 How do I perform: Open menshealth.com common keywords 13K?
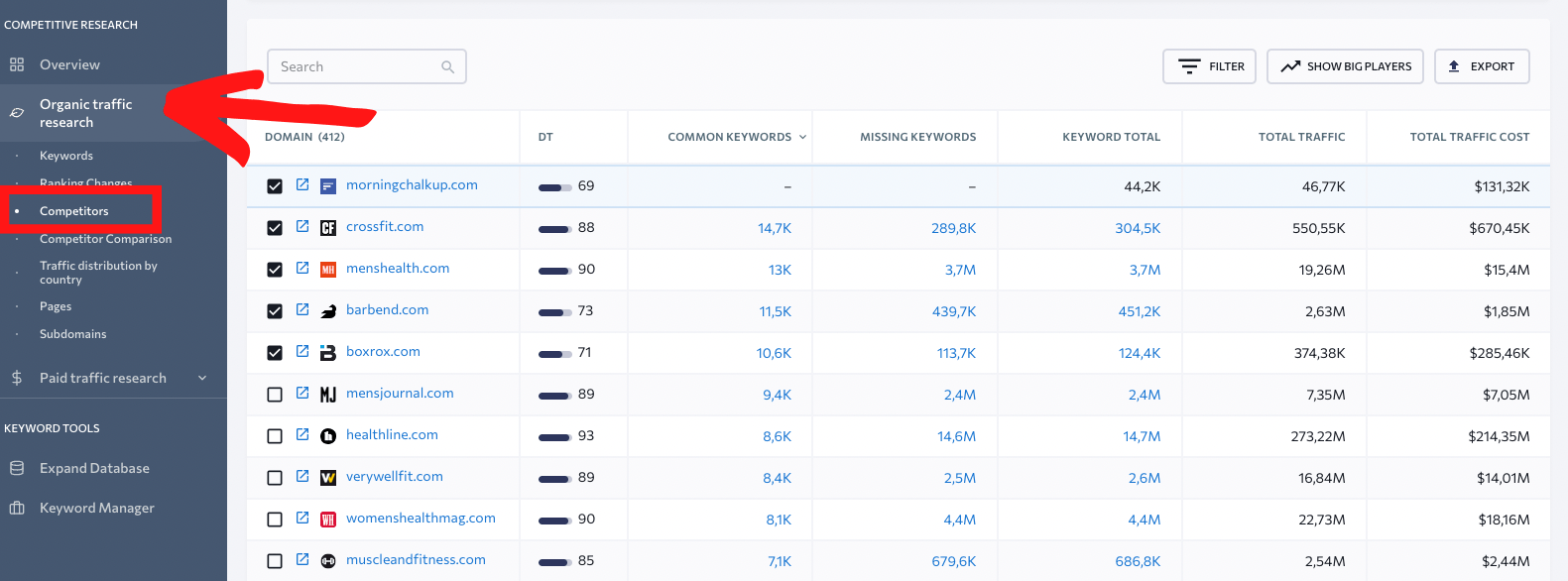(780, 270)
